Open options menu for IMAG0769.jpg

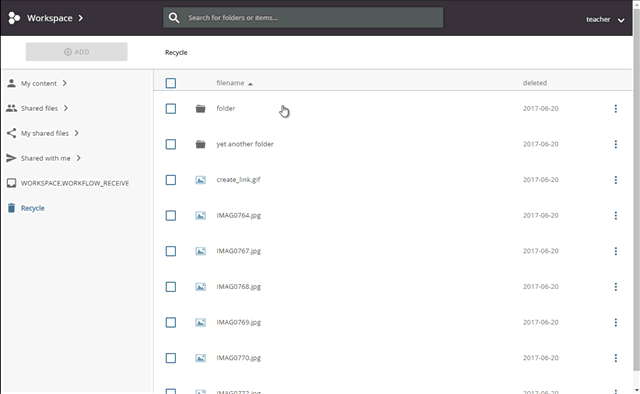616,323
